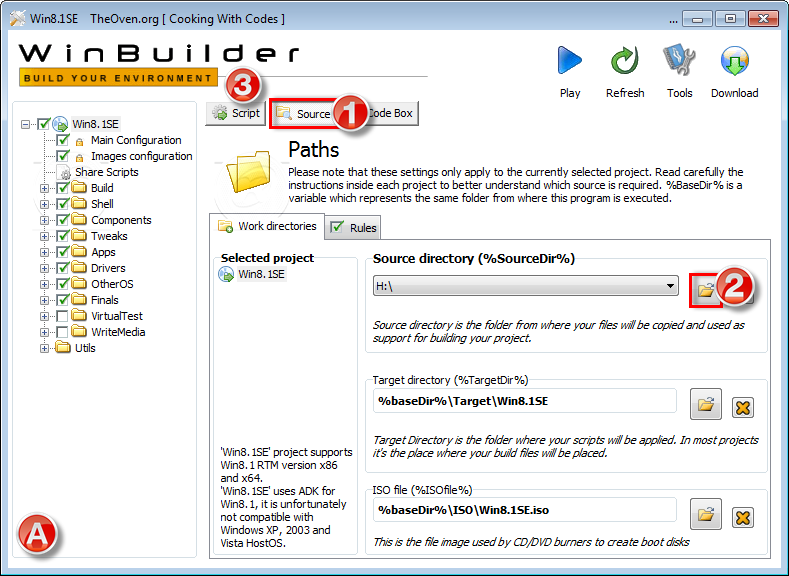The width and height of the screenshot is (789, 576).
Task: Click the Share Scripts gear icon
Action: (x=65, y=174)
